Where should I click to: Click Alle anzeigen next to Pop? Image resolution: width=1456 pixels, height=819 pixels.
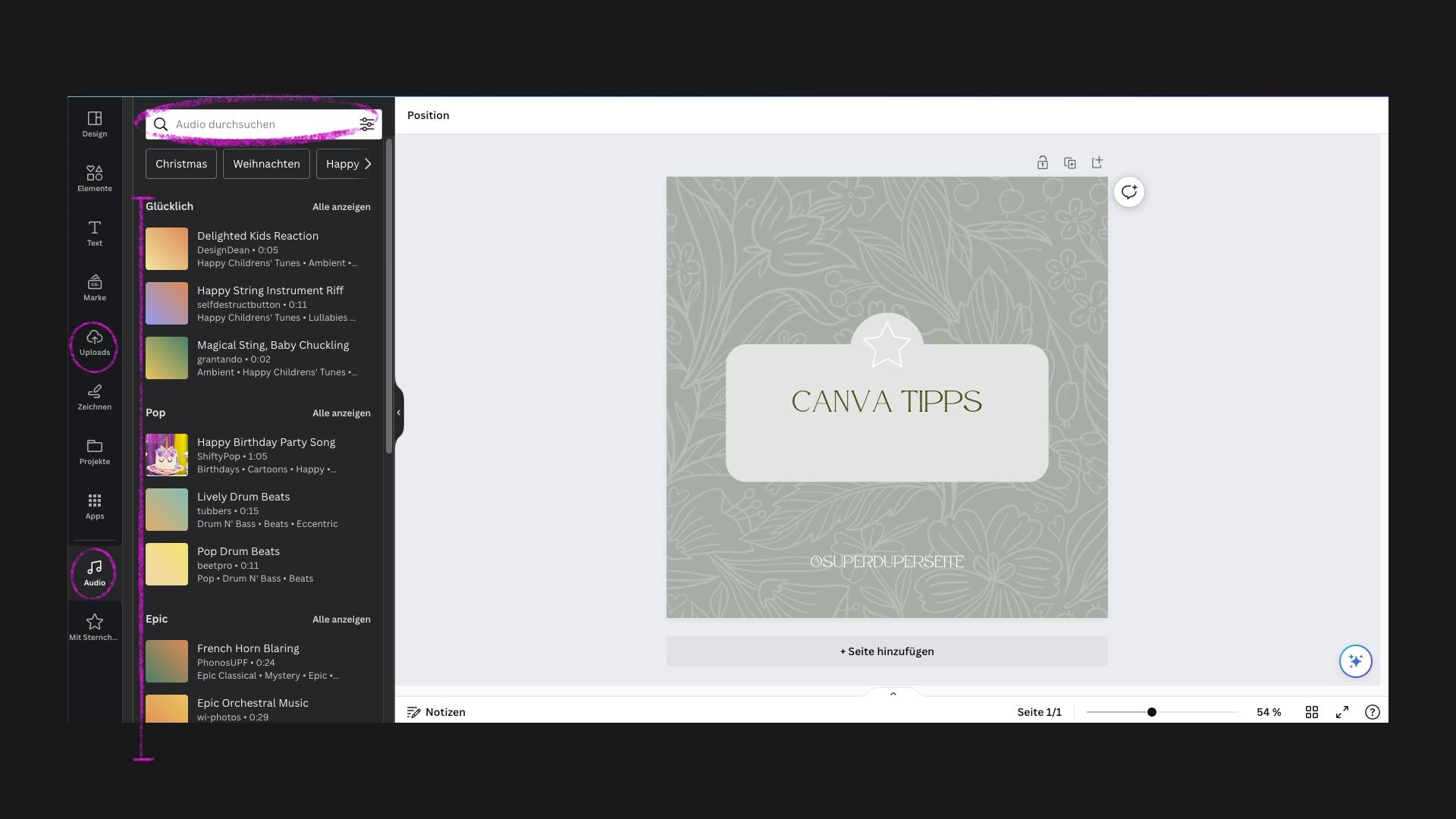(x=341, y=413)
